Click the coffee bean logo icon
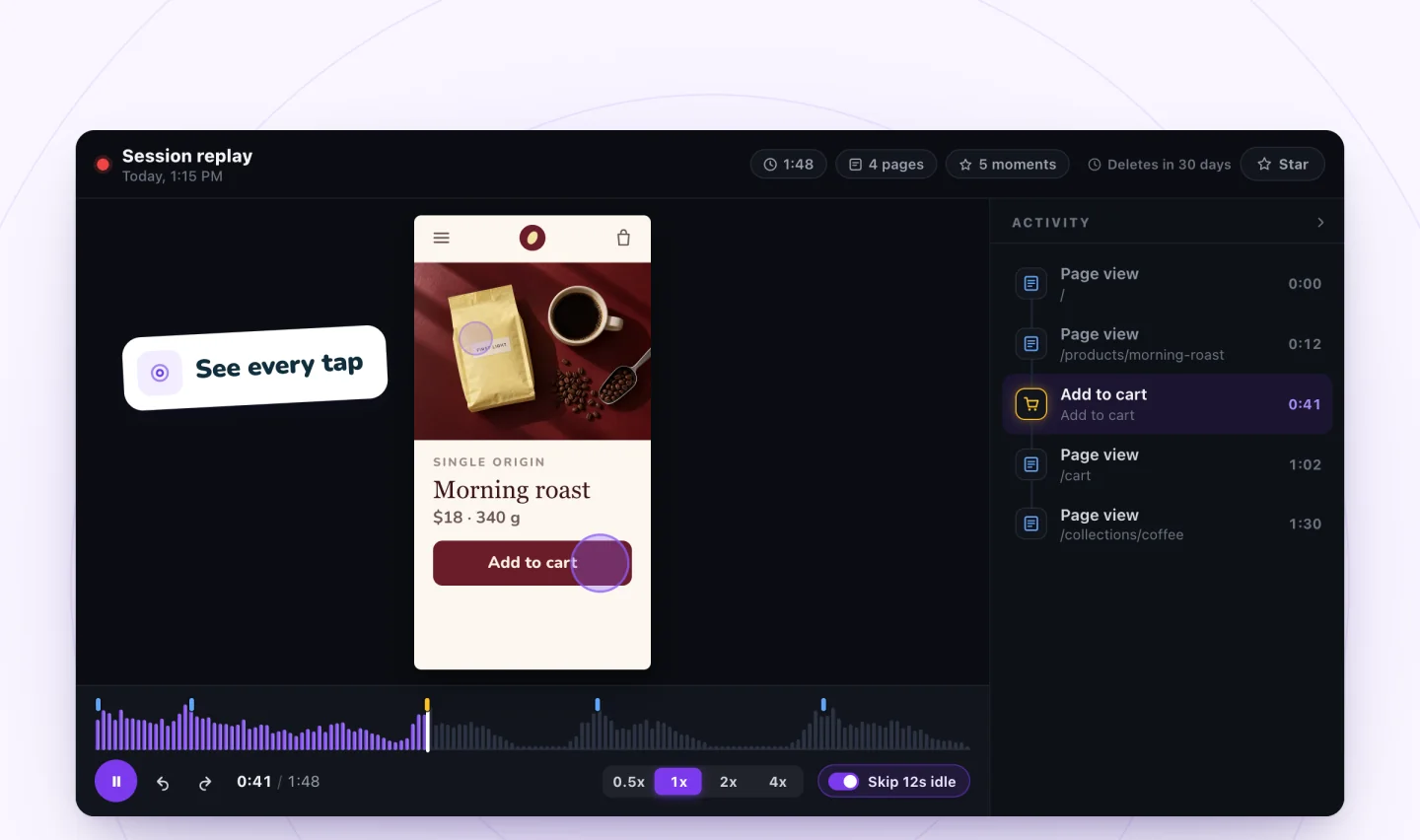Screen dimensions: 1420x840 pyautogui.click(x=532, y=238)
